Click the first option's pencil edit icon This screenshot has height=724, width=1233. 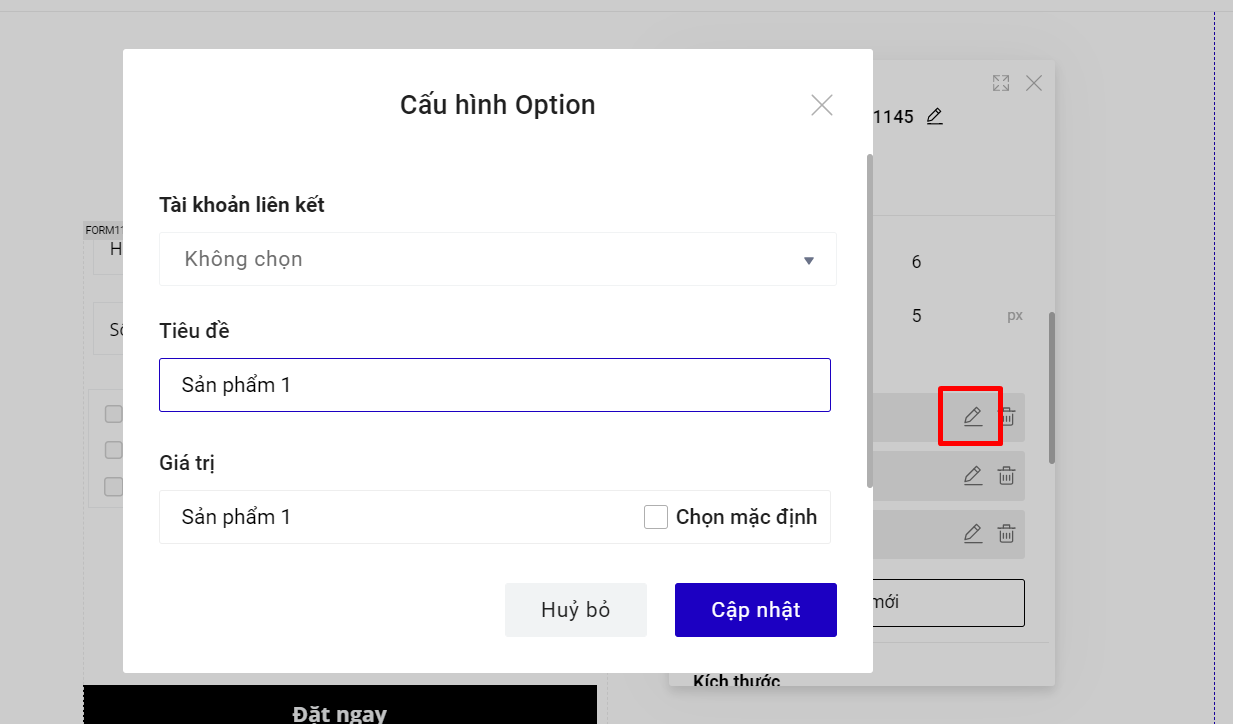coord(972,417)
